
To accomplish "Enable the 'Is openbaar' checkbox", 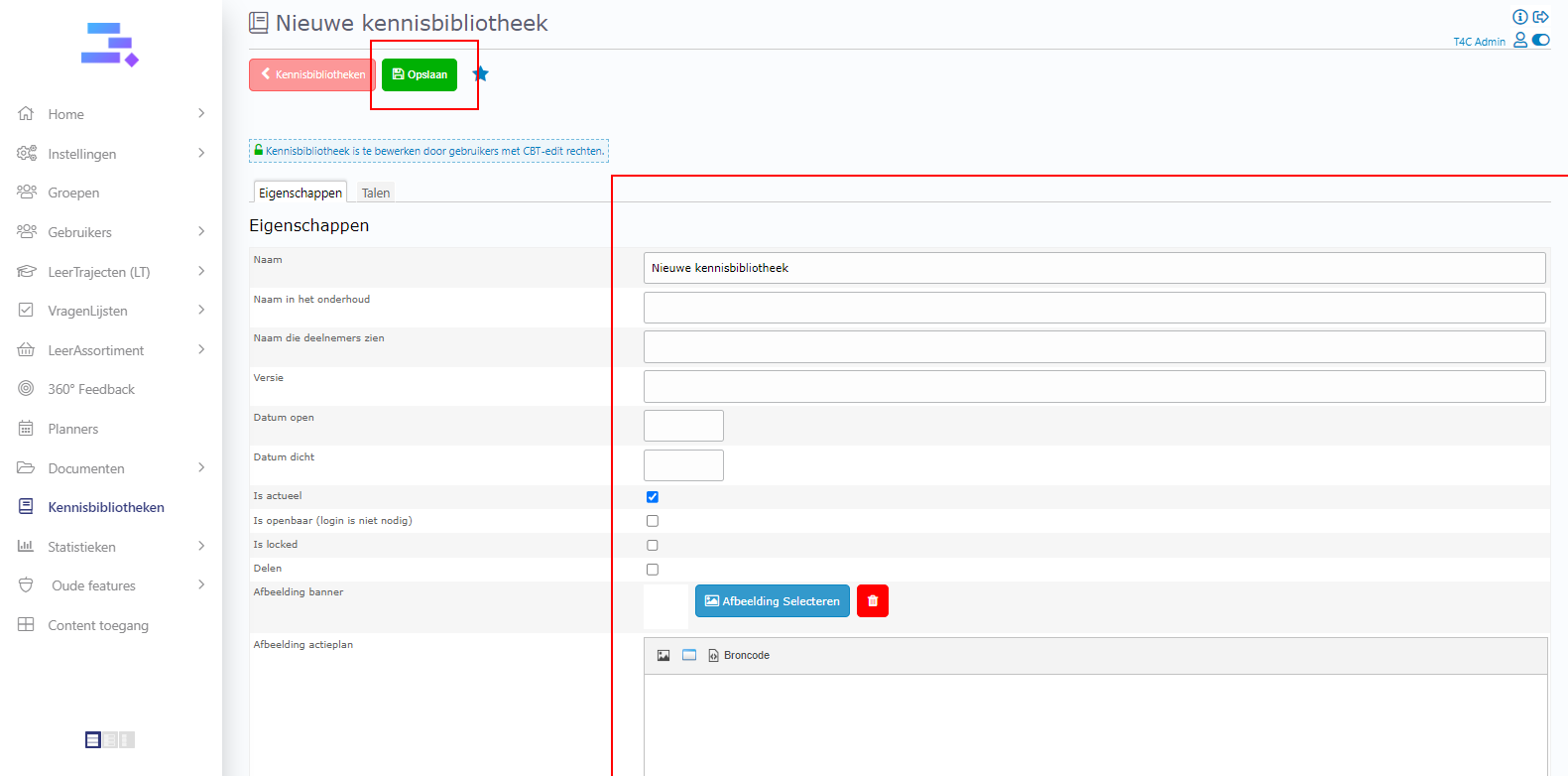I will (653, 521).
